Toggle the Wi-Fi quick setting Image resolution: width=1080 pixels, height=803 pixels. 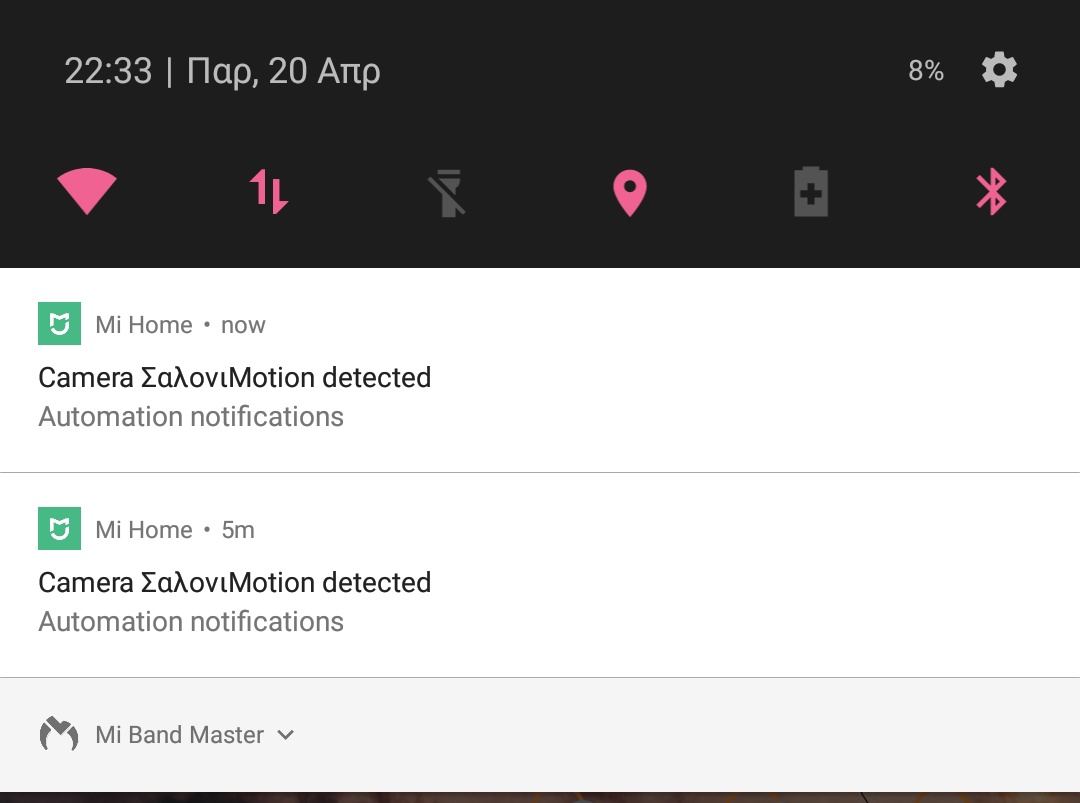(87, 191)
